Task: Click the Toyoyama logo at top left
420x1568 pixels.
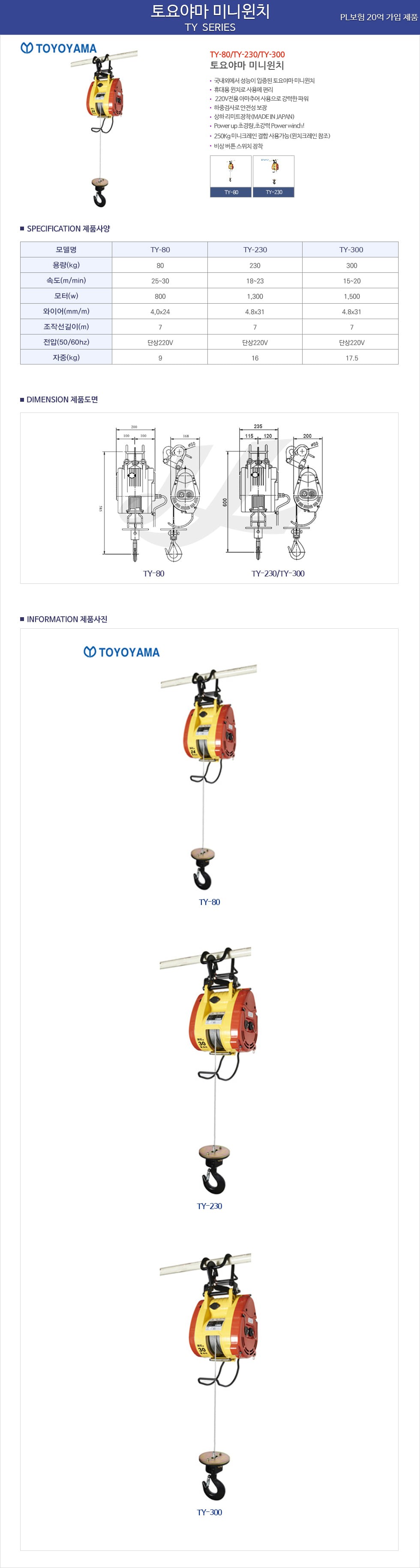Action: tap(58, 48)
